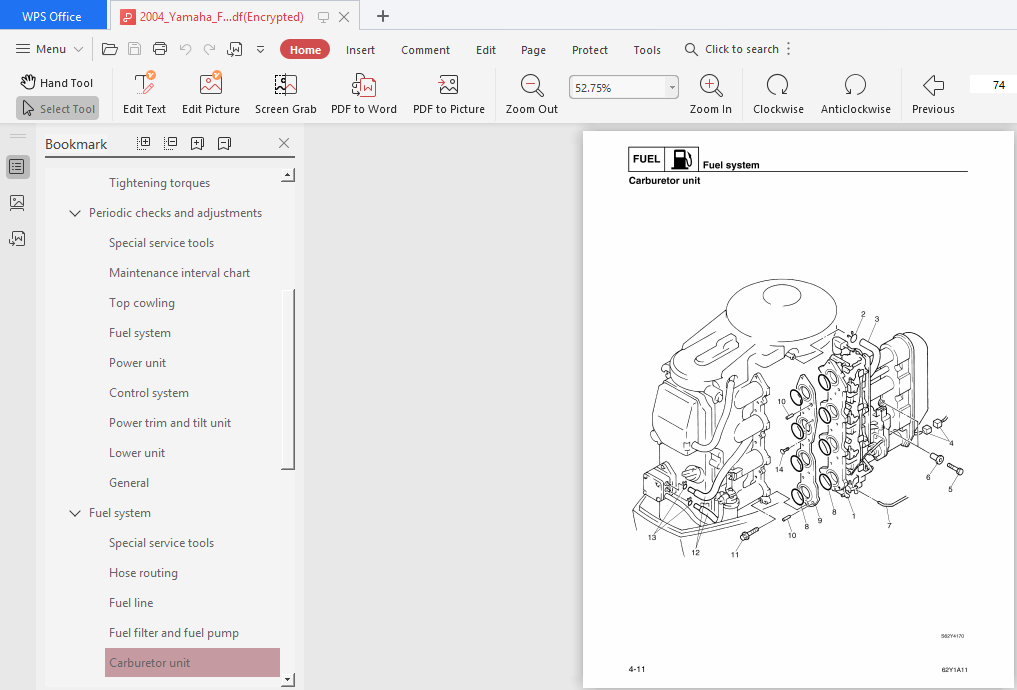This screenshot has width=1017, height=690.
Task: Click the display icon on document tab
Action: pyautogui.click(x=323, y=17)
